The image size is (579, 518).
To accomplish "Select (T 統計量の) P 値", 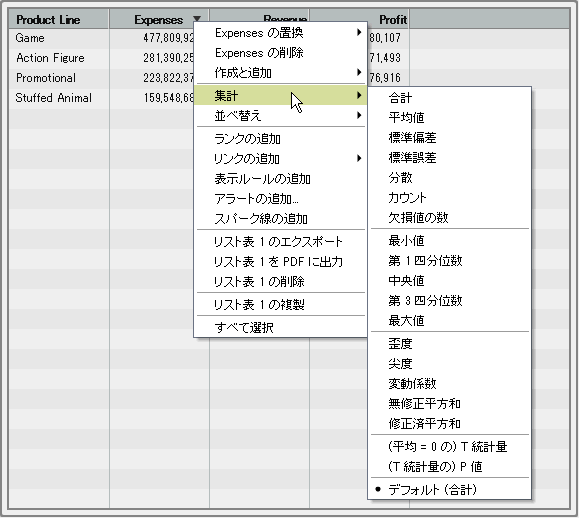I will (449, 467).
